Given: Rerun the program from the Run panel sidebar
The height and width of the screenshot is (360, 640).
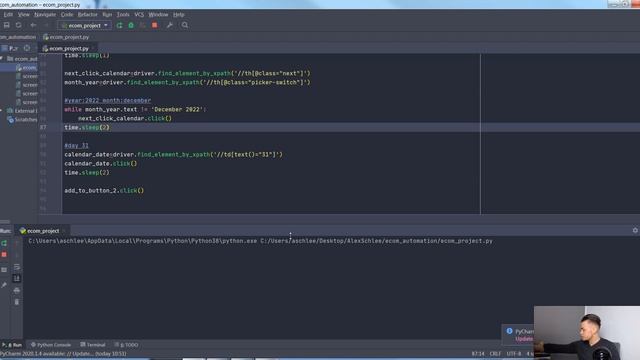Looking at the screenshot, I should point(4,243).
